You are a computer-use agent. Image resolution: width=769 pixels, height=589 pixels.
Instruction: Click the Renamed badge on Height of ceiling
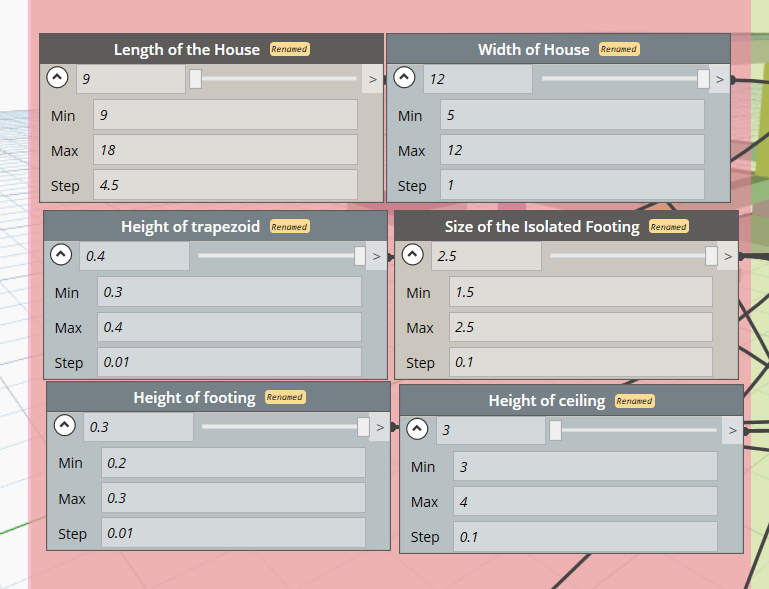pos(634,401)
